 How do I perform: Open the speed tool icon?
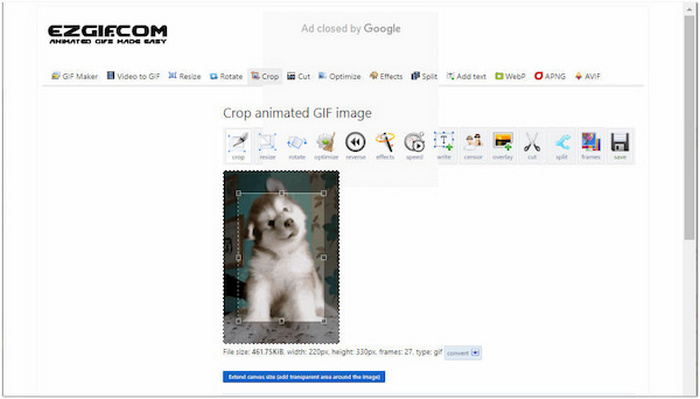pyautogui.click(x=414, y=146)
